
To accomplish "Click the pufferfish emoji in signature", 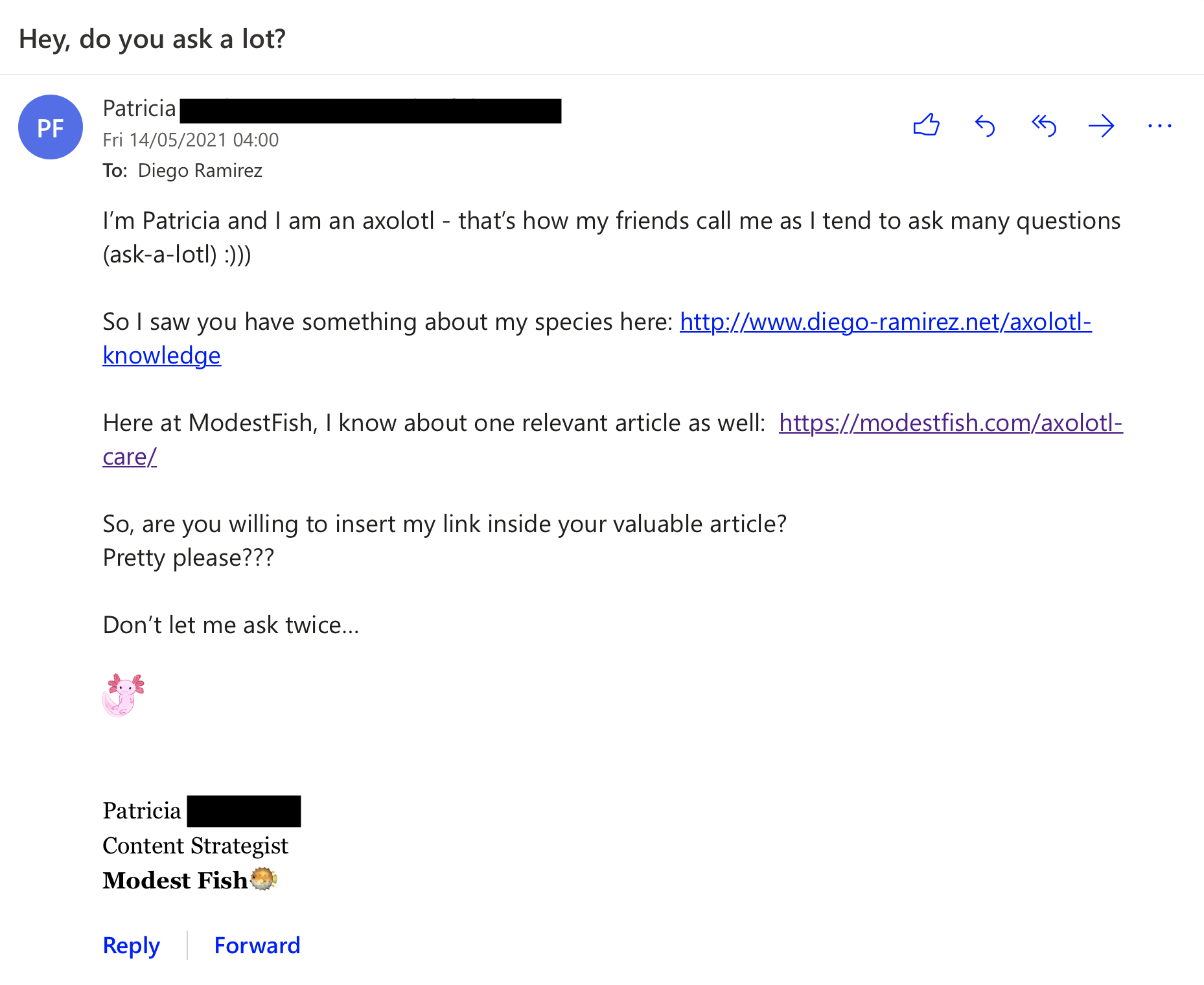I will tap(264, 879).
